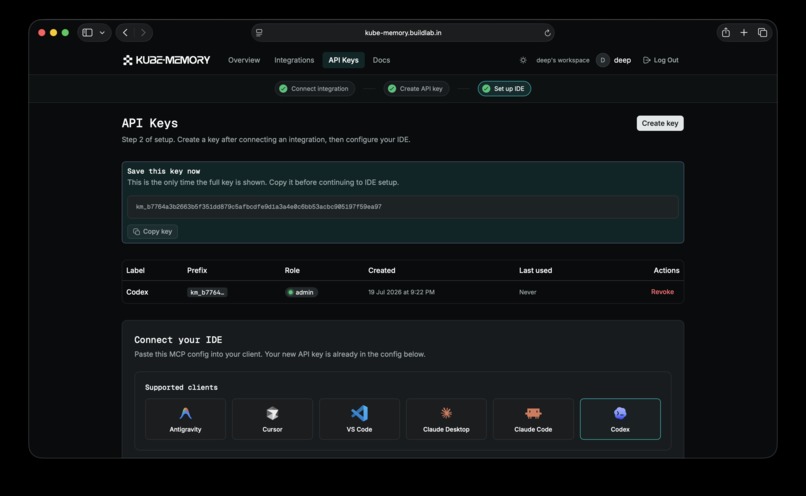Click the kube-memory.buildlab.in address bar
The width and height of the screenshot is (806, 496).
click(403, 32)
